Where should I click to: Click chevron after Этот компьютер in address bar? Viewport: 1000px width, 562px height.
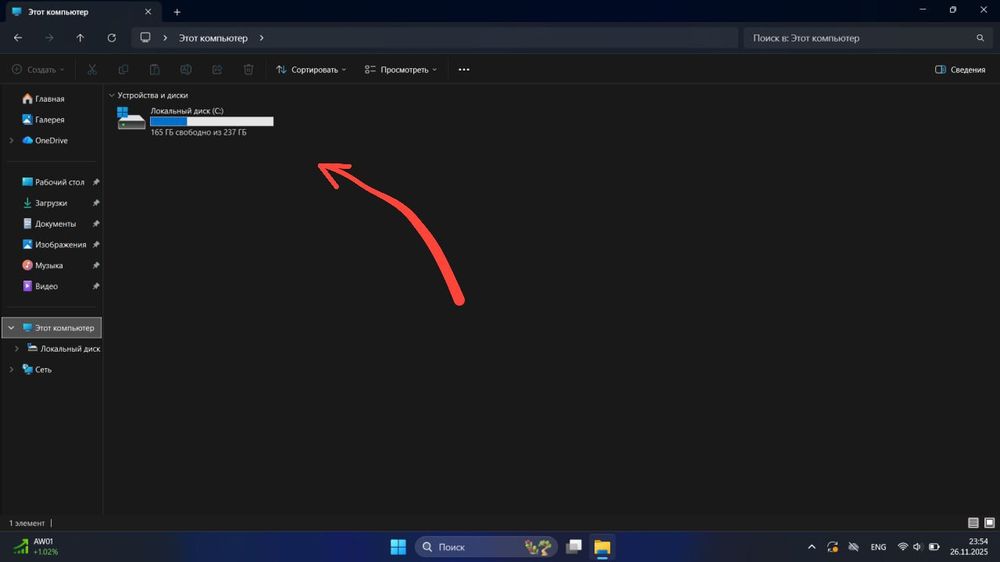coord(261,38)
